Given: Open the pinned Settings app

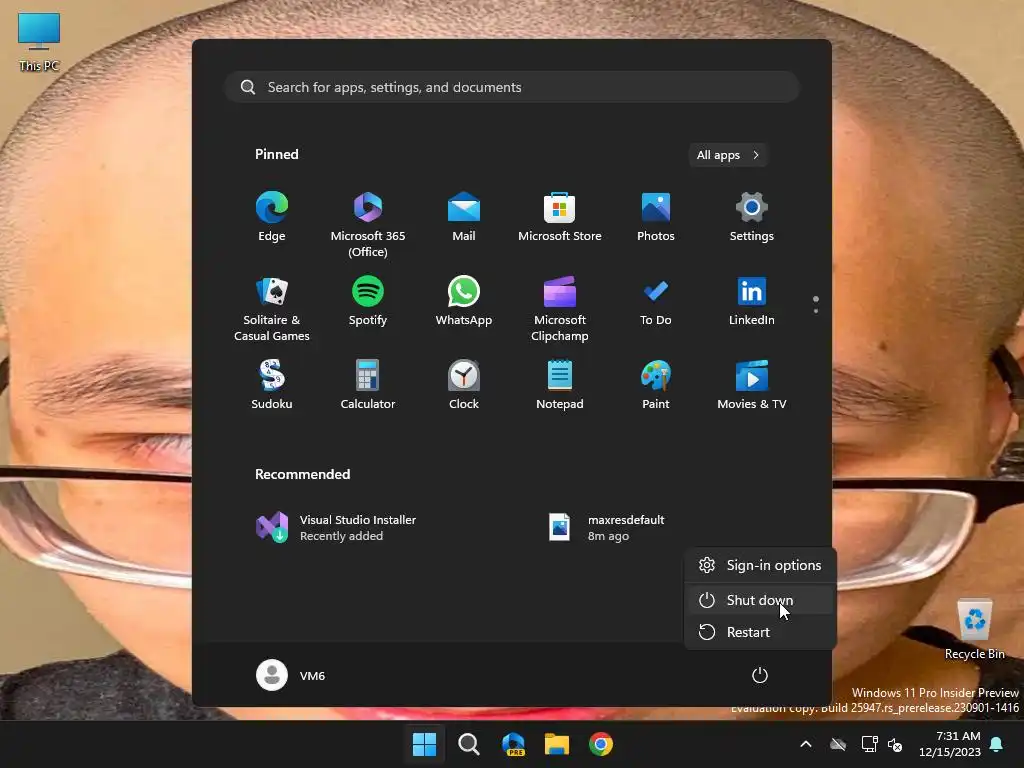Looking at the screenshot, I should (752, 217).
